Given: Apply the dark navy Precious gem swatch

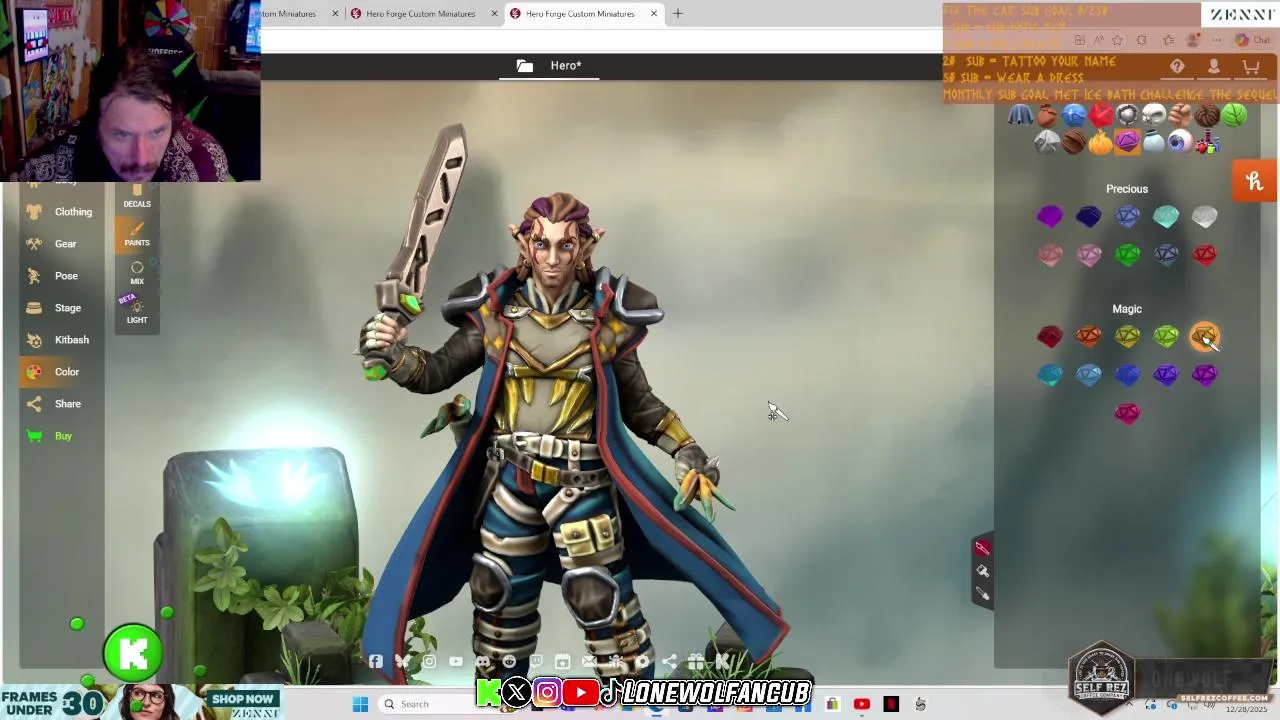Looking at the screenshot, I should click(1088, 217).
